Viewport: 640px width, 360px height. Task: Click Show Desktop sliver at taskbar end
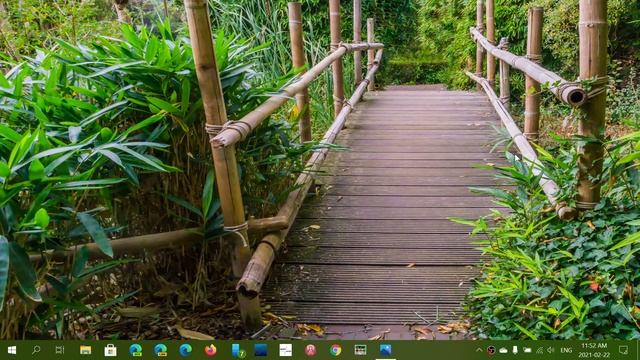[x=638, y=350]
